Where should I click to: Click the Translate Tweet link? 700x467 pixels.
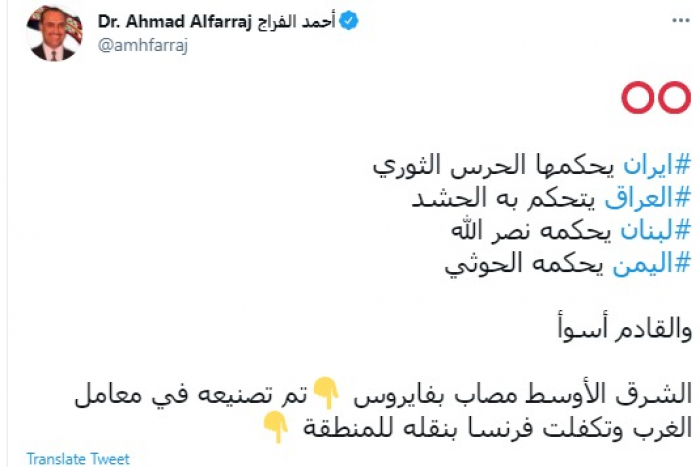pyautogui.click(x=78, y=459)
